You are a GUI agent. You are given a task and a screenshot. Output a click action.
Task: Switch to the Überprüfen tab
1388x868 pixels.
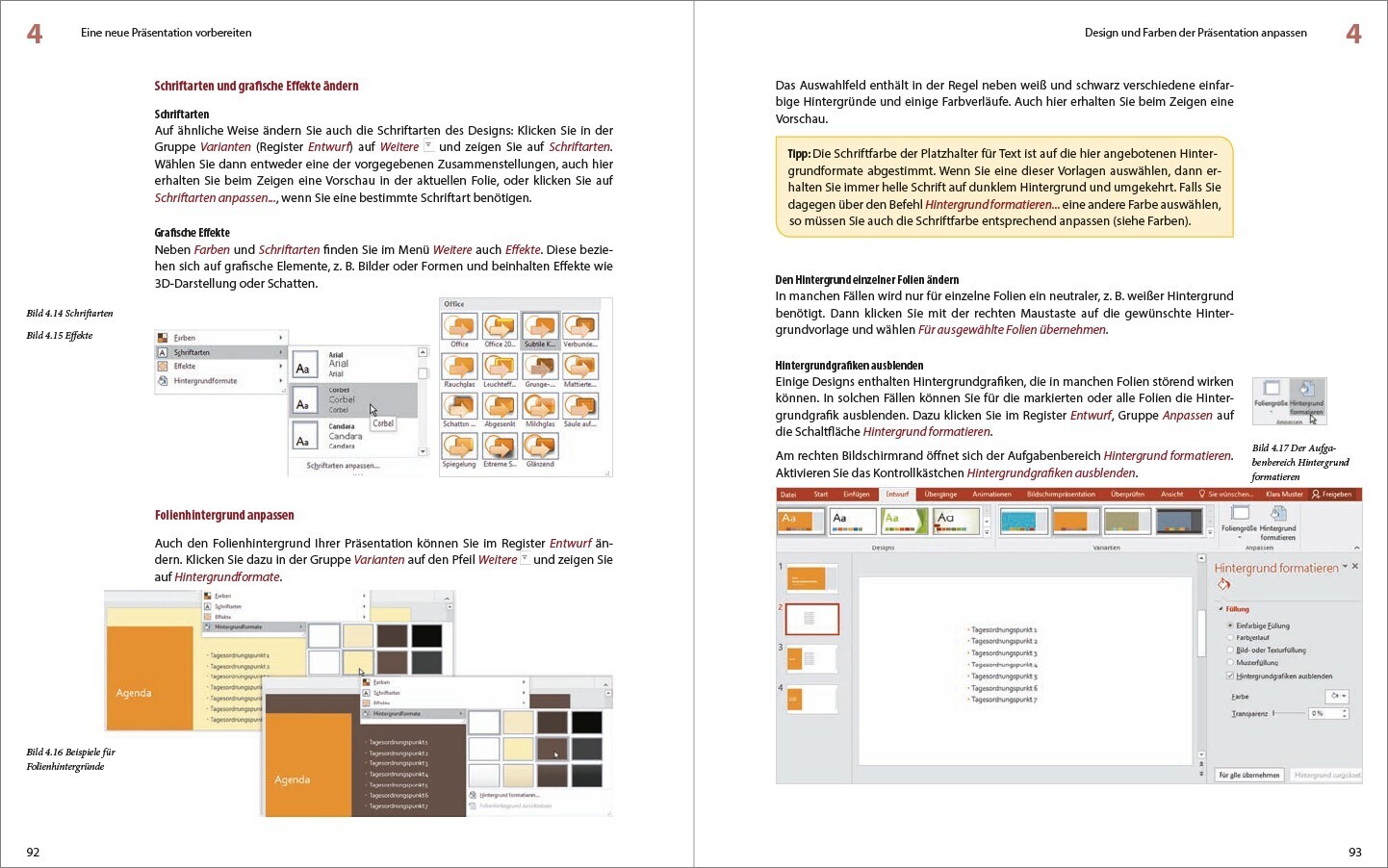coord(1127,495)
